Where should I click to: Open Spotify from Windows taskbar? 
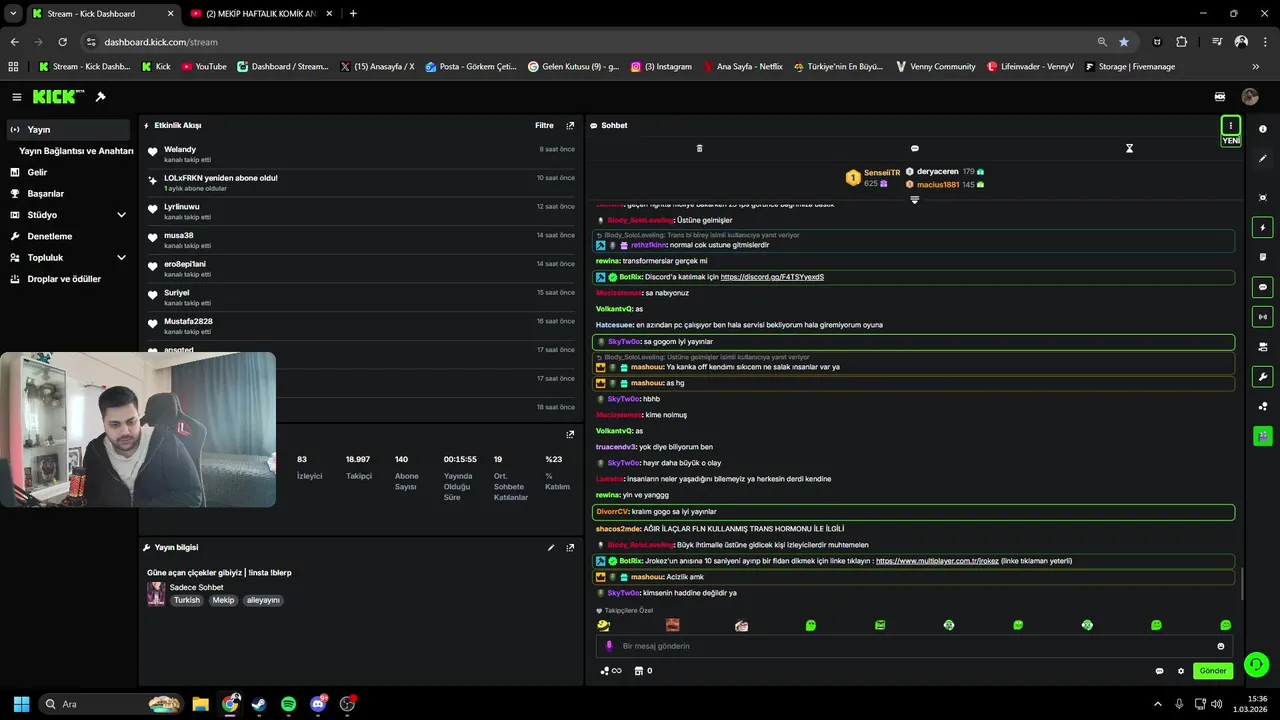pyautogui.click(x=288, y=704)
